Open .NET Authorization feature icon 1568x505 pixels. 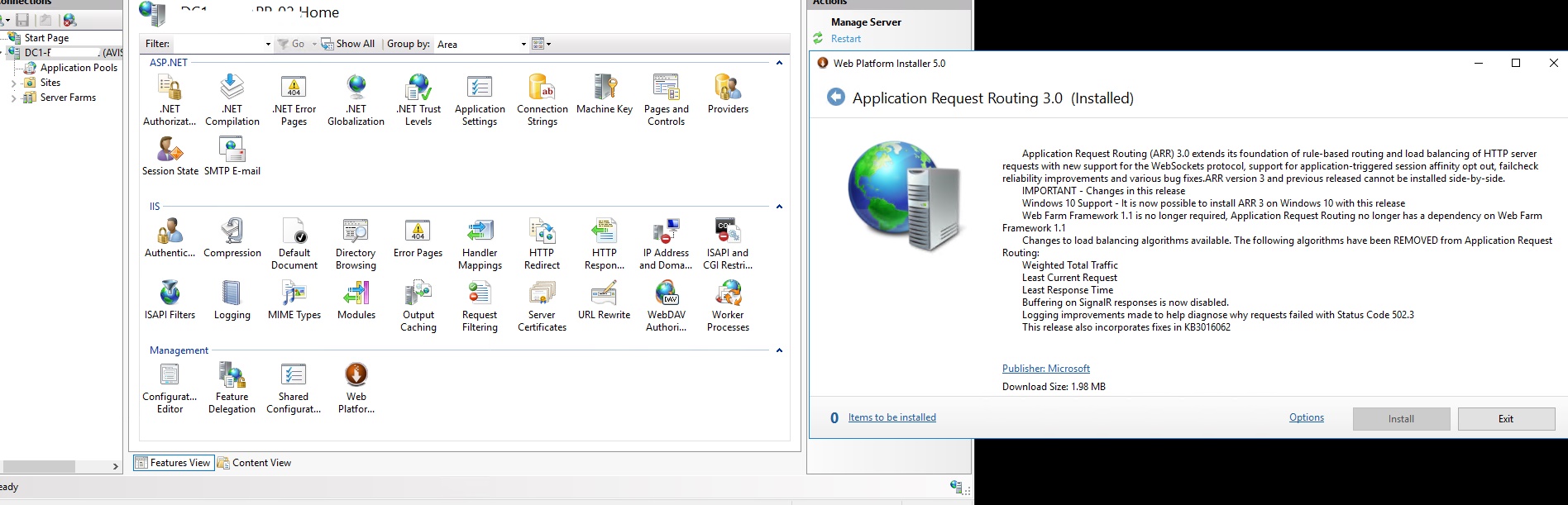tap(170, 99)
